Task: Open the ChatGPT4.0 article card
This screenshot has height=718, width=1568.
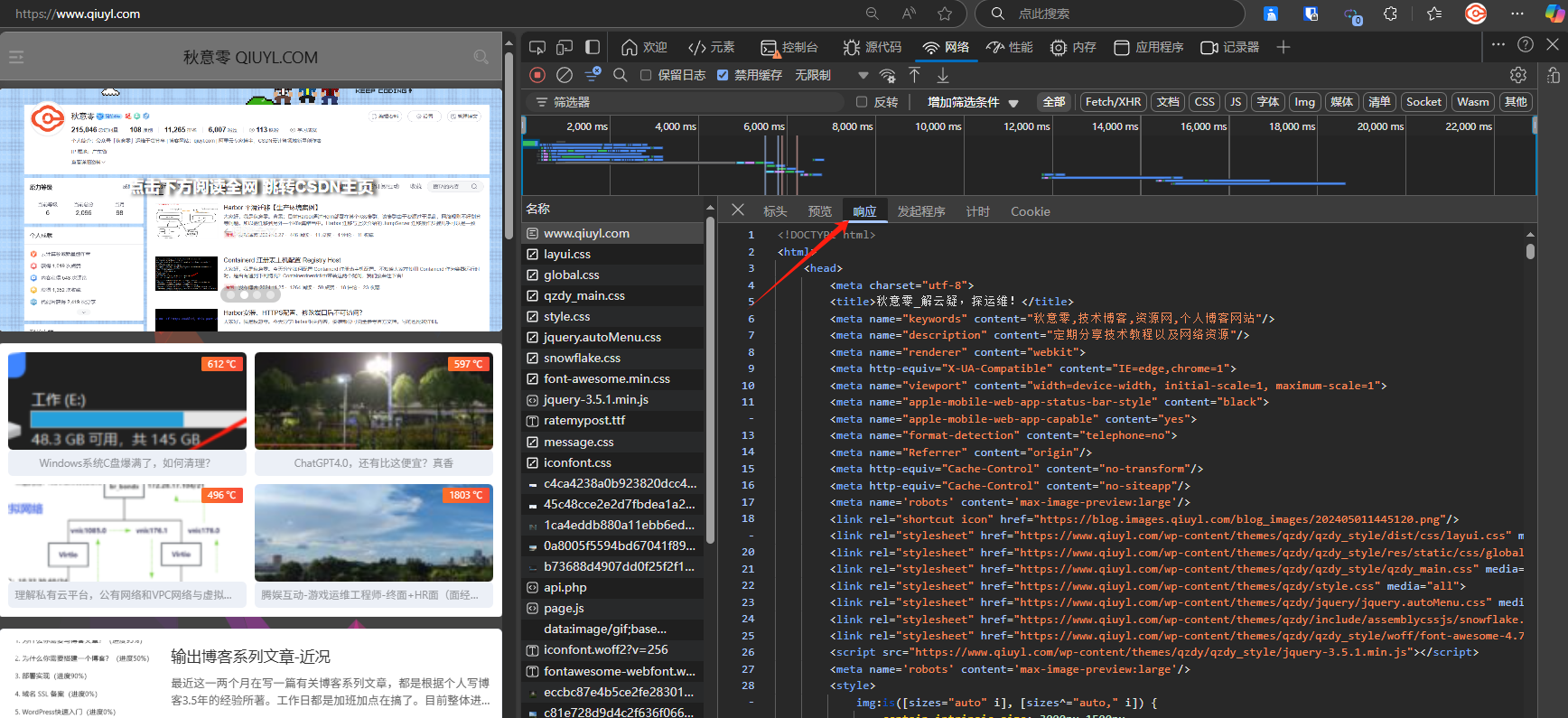Action: (374, 414)
